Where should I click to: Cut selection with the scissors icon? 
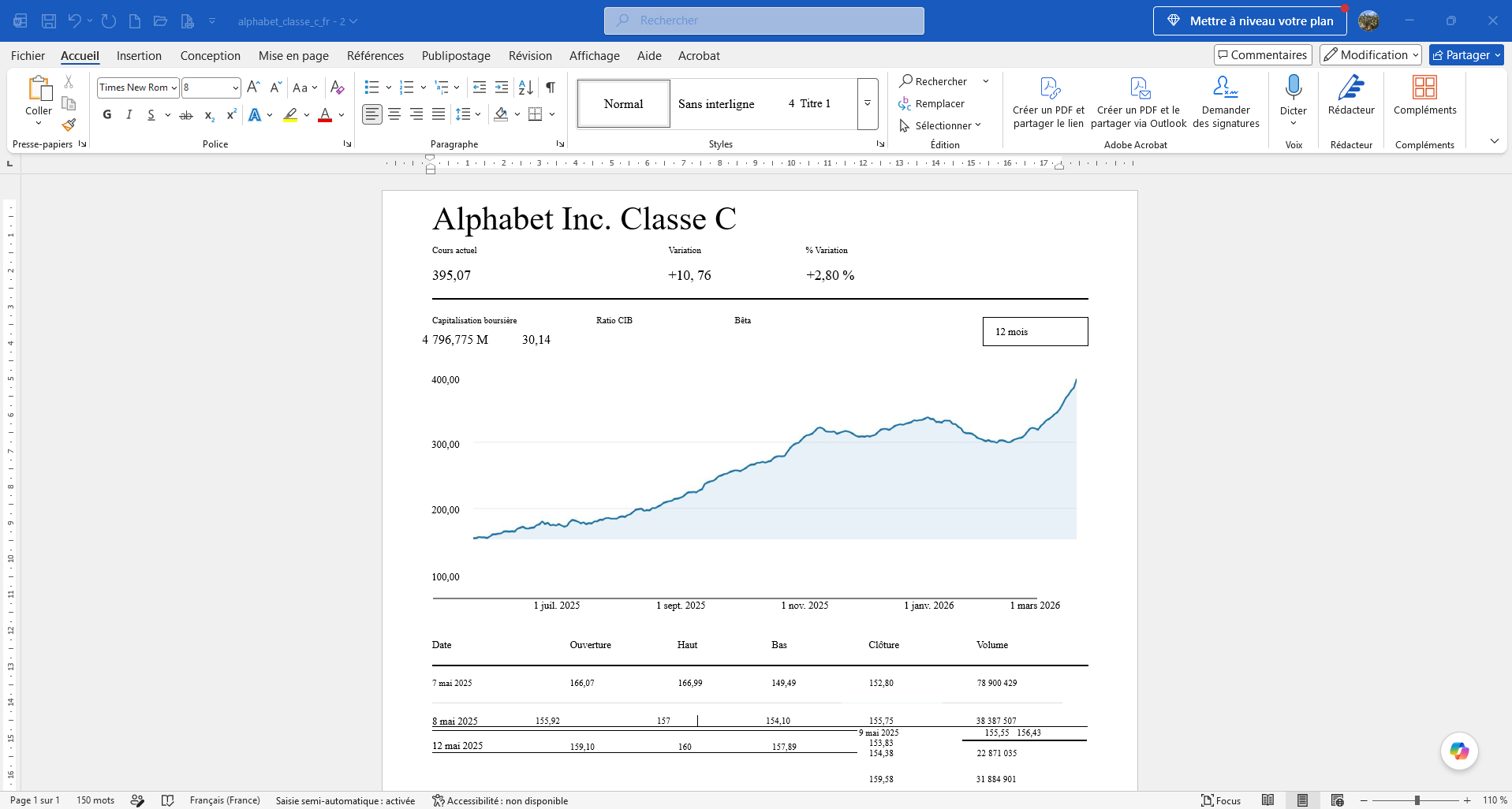(69, 82)
